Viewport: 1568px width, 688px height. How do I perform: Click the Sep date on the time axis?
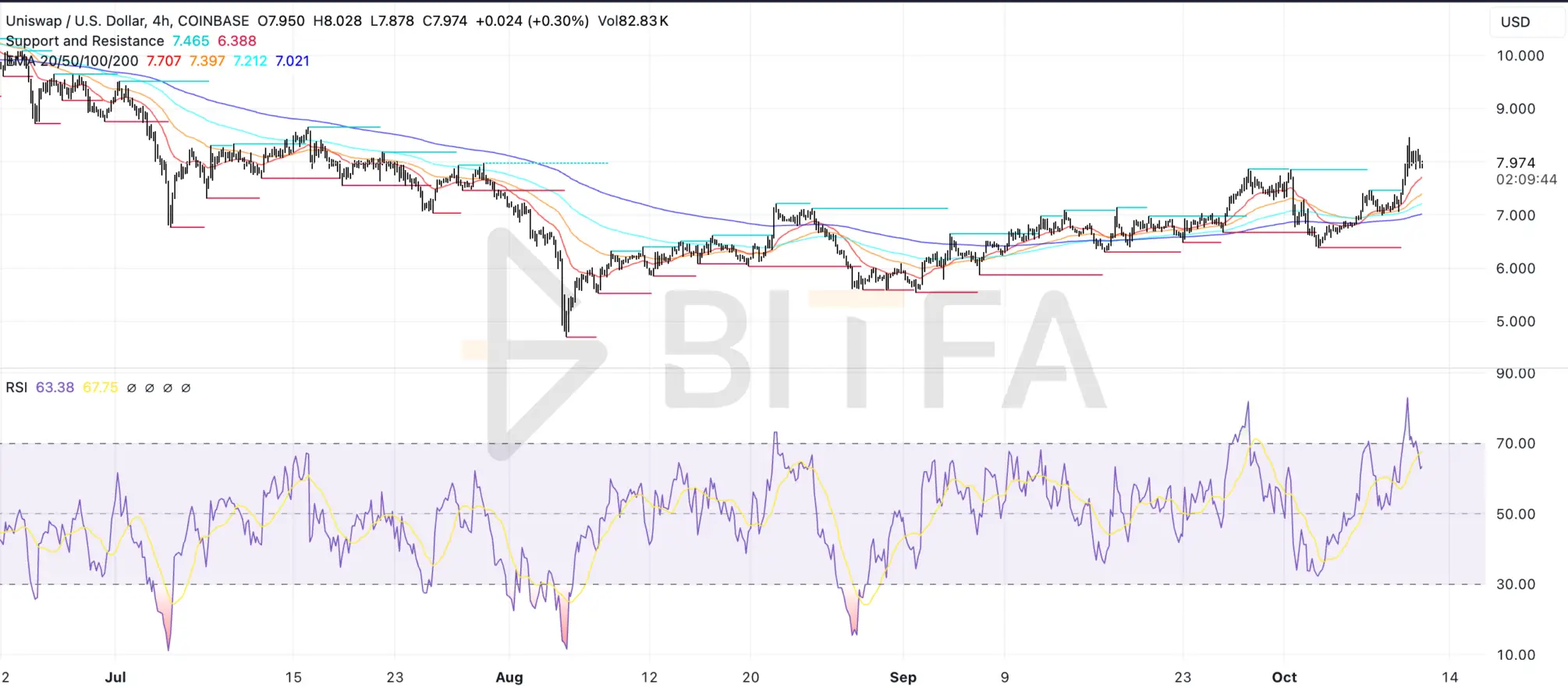pos(903,678)
